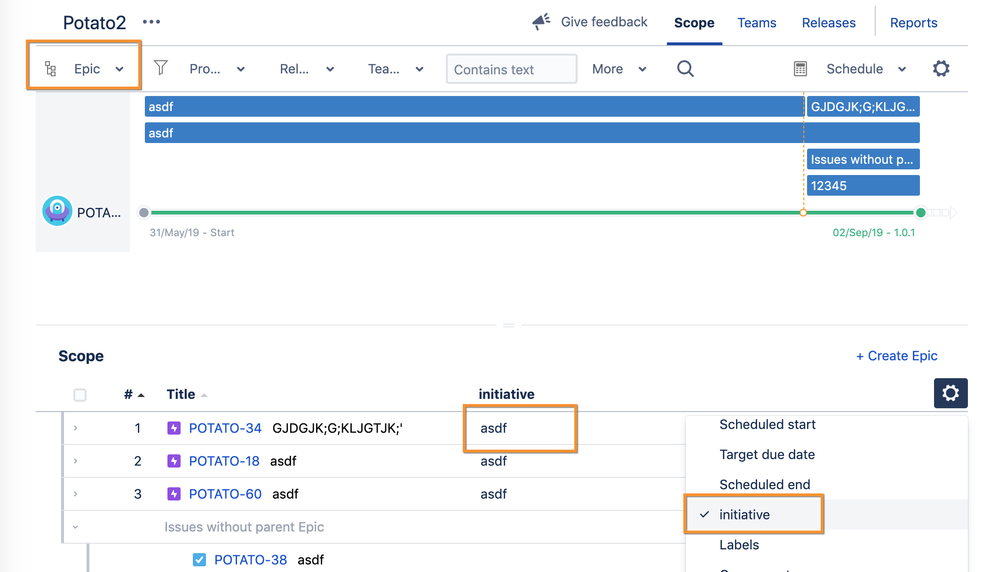Open the toolbar settings gear

click(941, 68)
